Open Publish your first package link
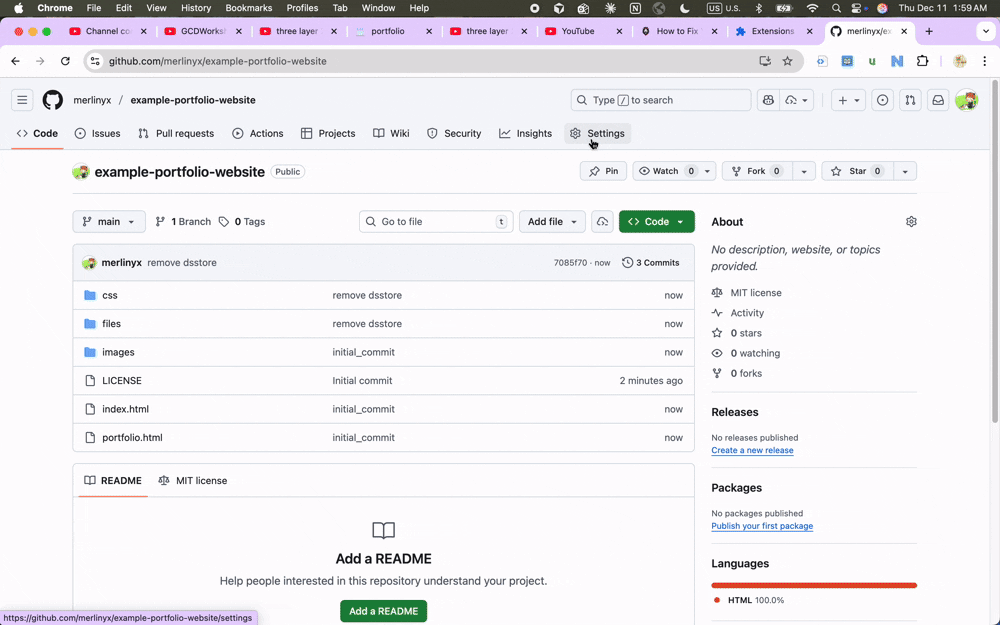The height and width of the screenshot is (625, 1000). point(762,526)
